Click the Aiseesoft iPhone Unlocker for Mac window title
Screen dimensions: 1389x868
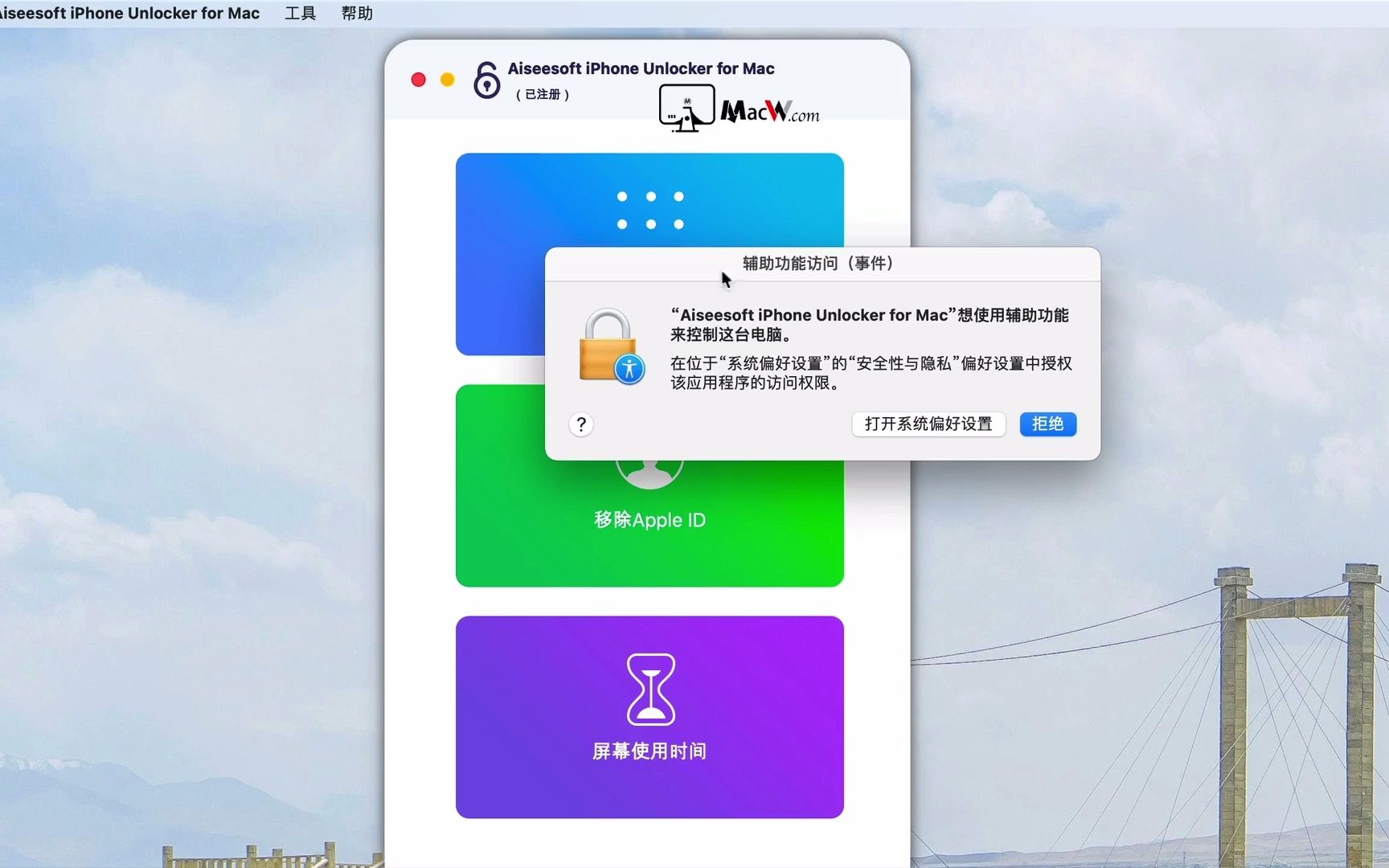click(641, 68)
